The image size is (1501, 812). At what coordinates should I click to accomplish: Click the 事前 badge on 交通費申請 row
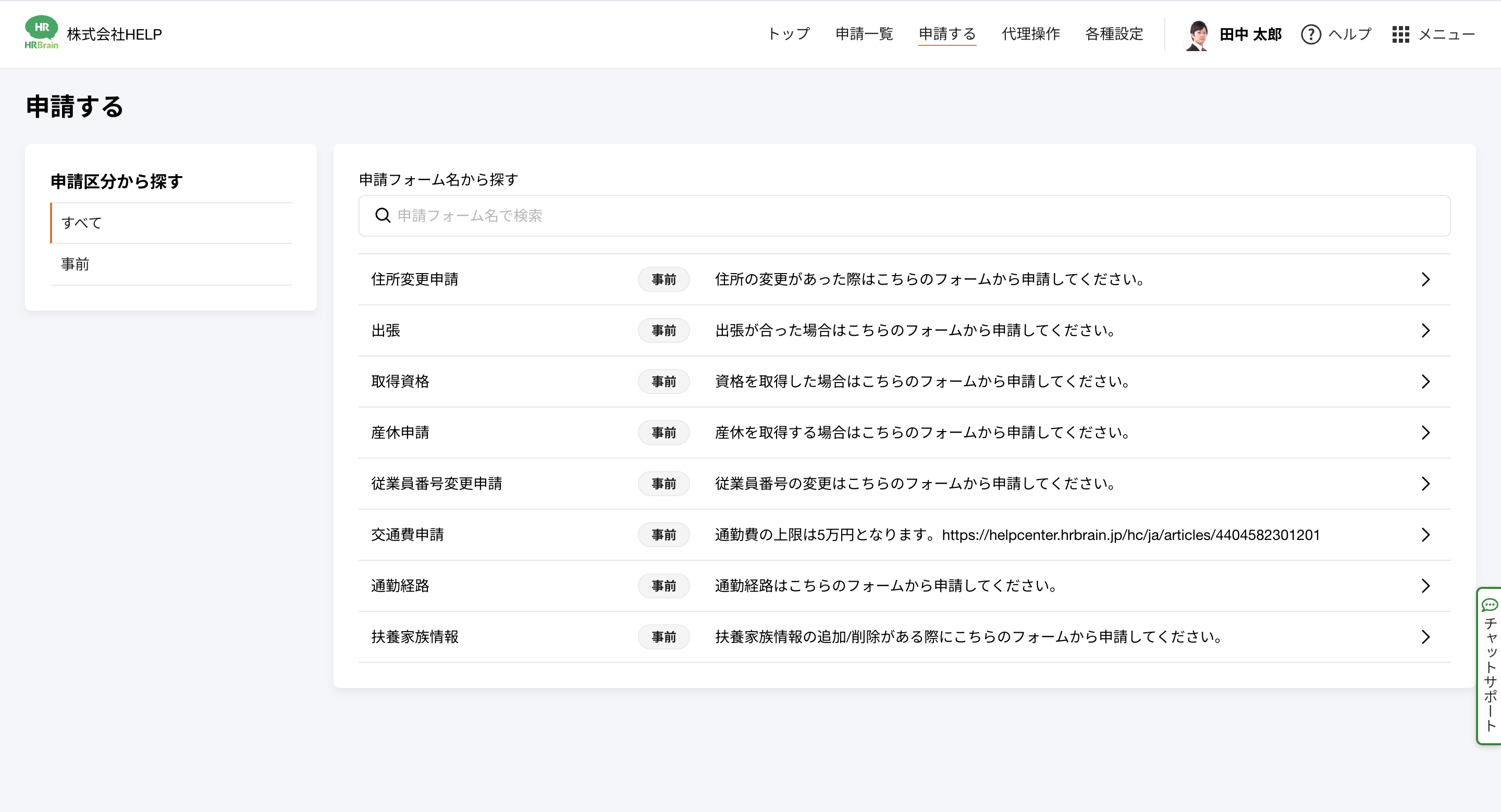pos(663,535)
